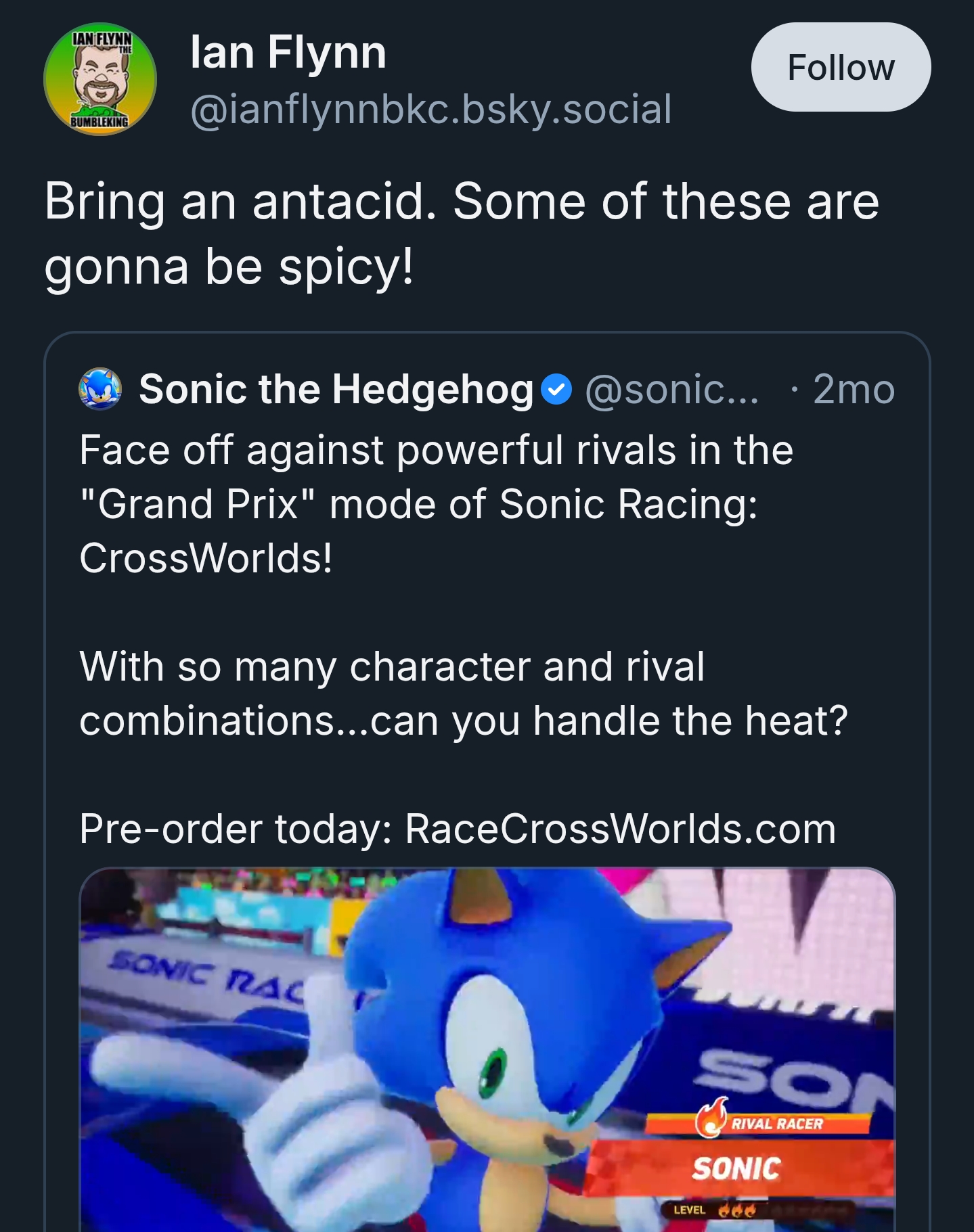Click the level flame indicators
Image resolution: width=974 pixels, height=1232 pixels.
[736, 1210]
